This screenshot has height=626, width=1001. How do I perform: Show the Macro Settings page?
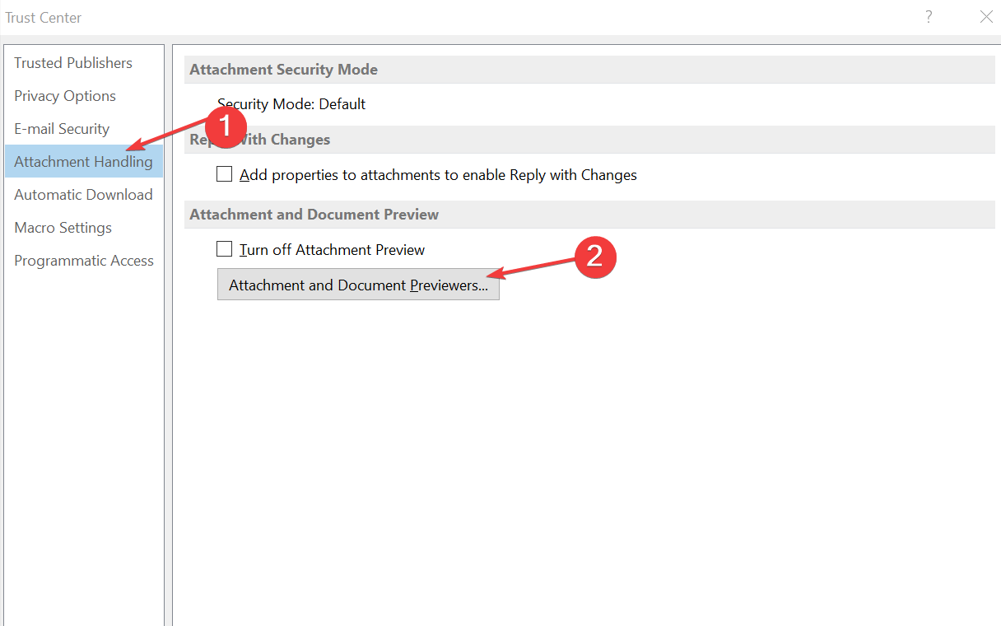point(63,228)
